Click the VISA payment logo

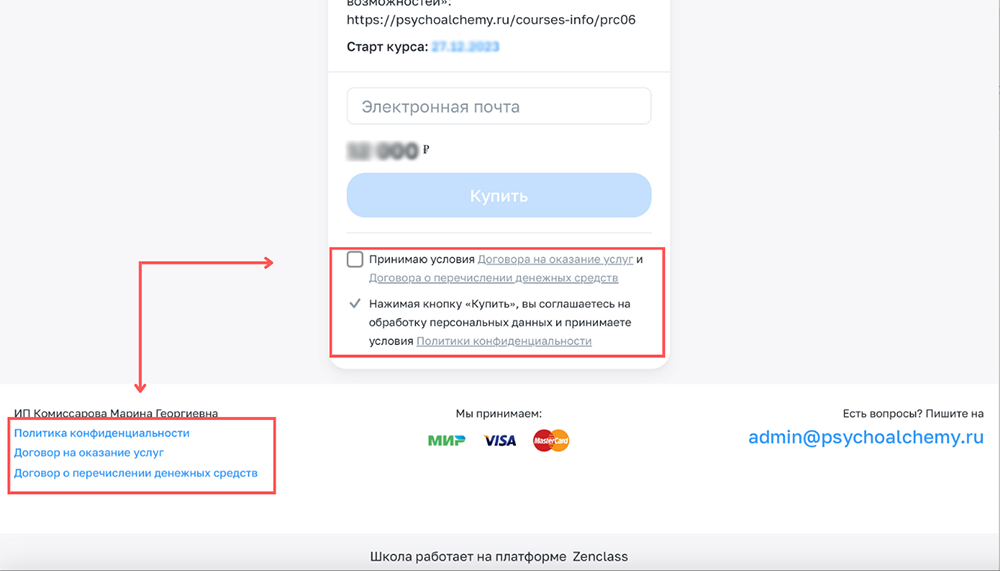point(500,440)
